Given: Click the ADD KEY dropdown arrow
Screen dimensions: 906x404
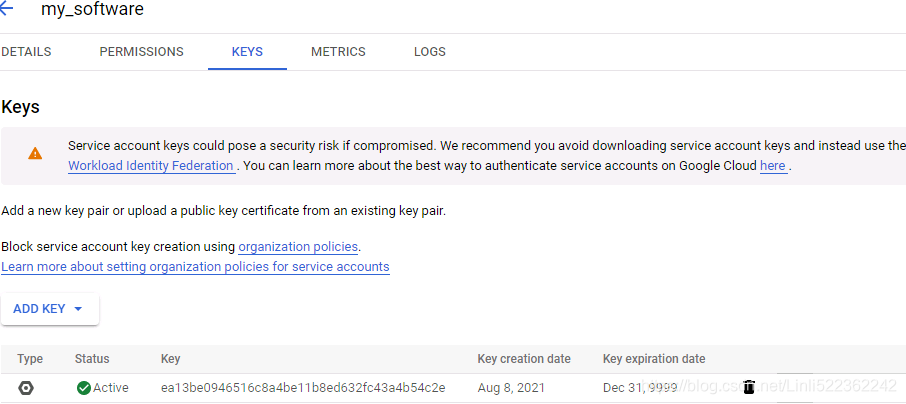Looking at the screenshot, I should point(79,309).
